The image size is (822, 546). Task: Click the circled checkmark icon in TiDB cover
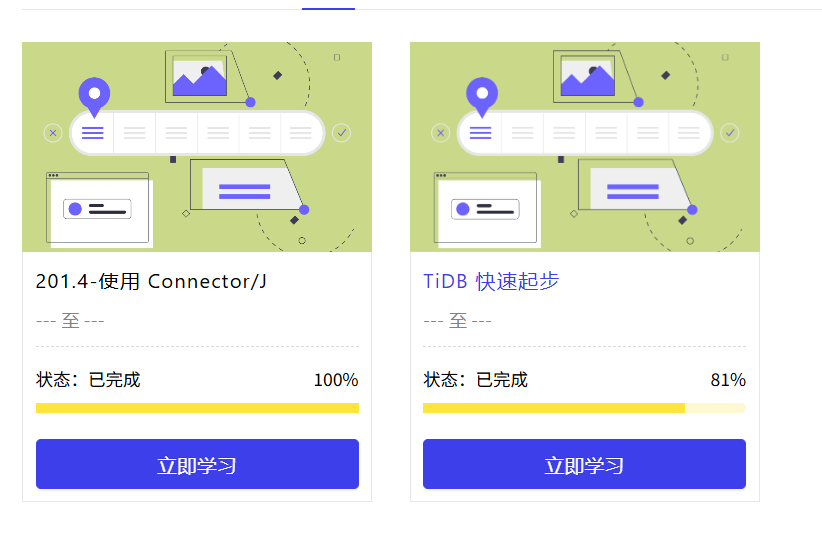pyautogui.click(x=730, y=133)
